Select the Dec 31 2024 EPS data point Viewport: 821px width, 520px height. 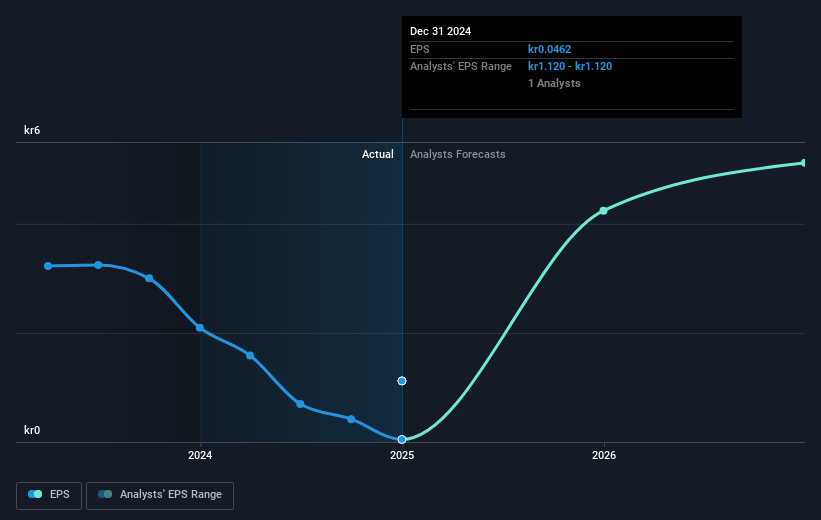402,439
